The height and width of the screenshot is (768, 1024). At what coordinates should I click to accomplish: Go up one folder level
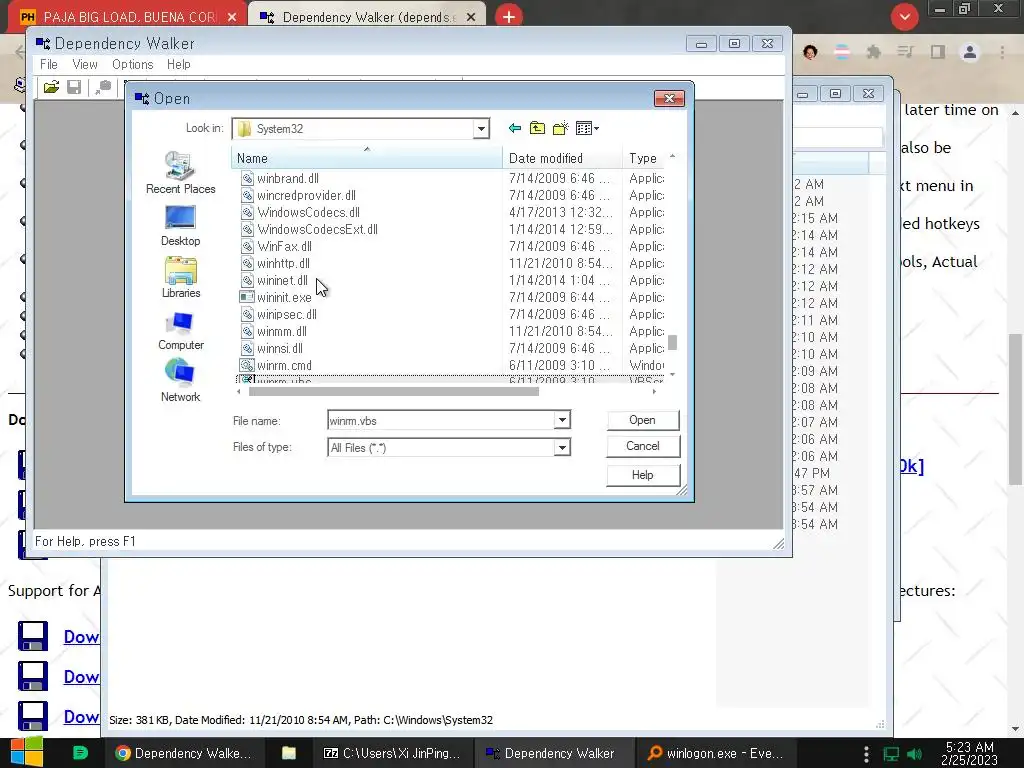click(537, 128)
